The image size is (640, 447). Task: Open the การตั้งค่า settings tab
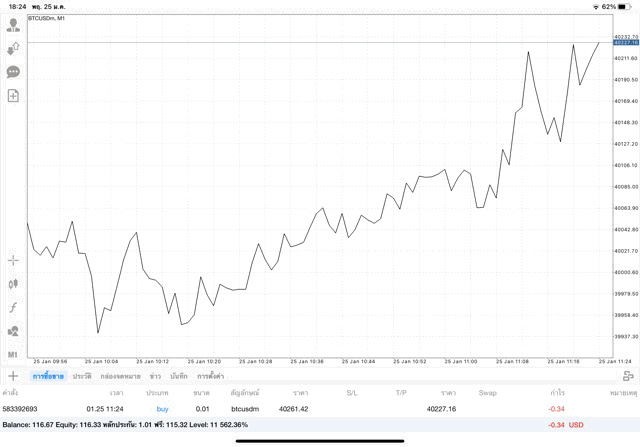210,376
